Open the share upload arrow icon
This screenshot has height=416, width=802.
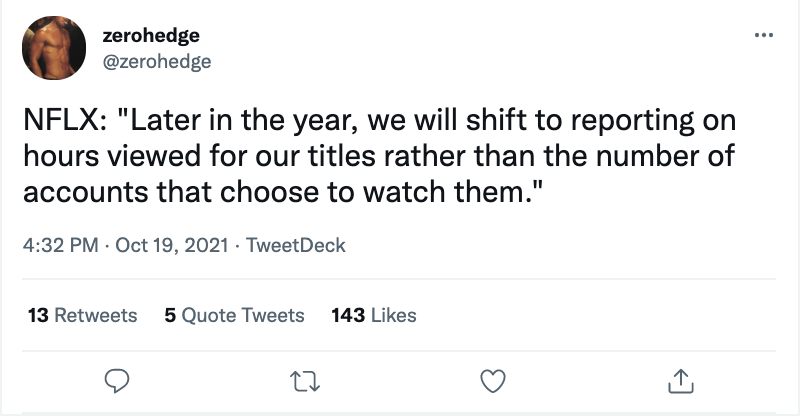point(681,381)
